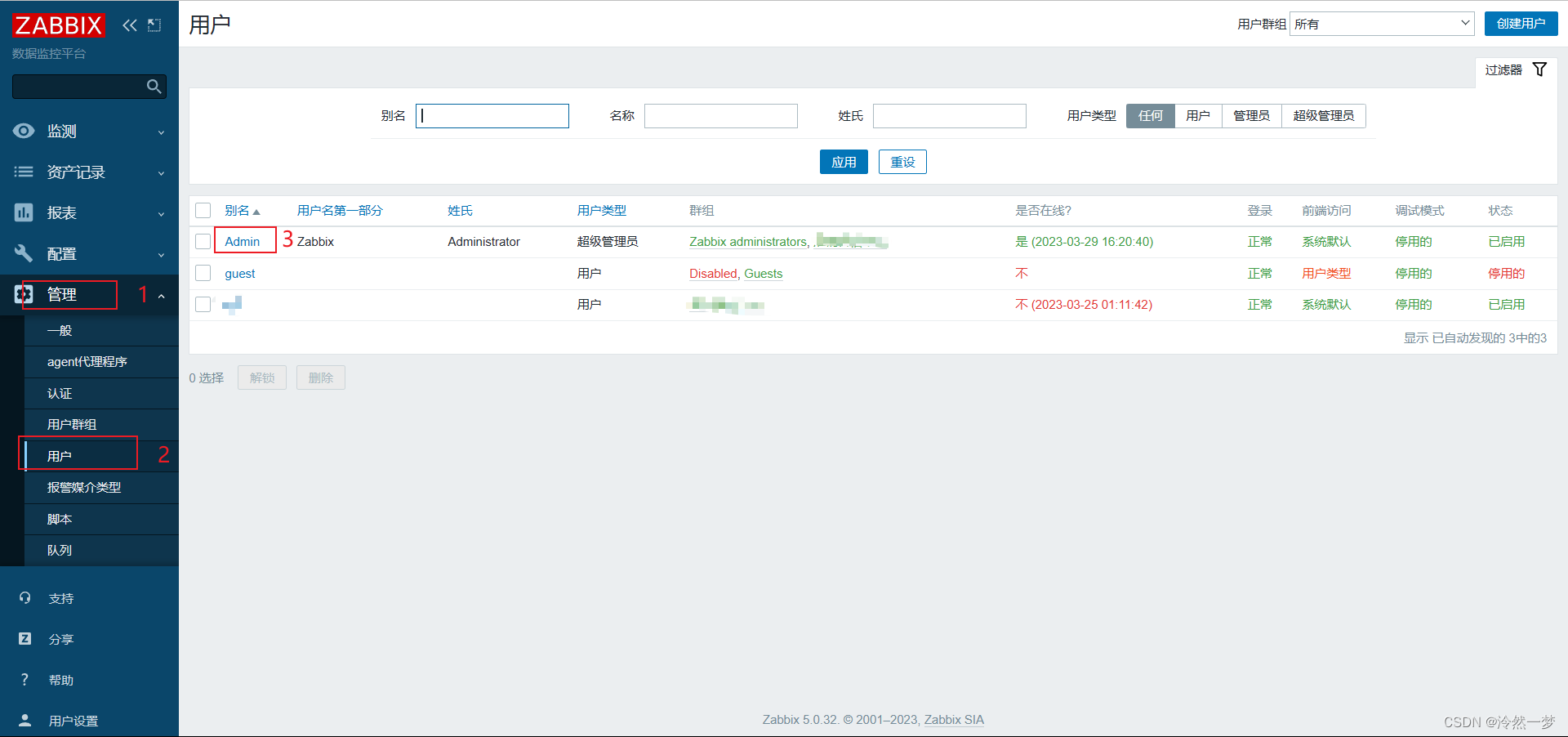The image size is (1568, 737).
Task: Sort by 用户名第一部分 column header
Action: pos(340,211)
